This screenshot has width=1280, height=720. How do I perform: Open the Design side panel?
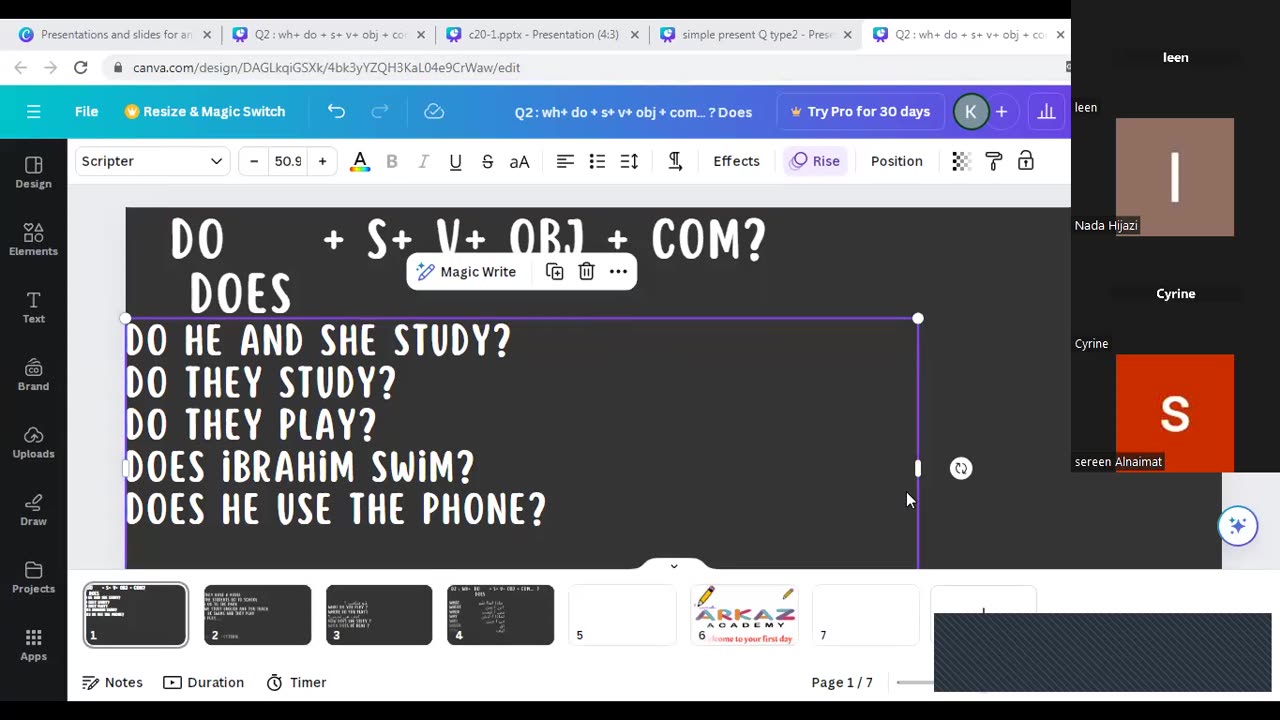pyautogui.click(x=33, y=172)
